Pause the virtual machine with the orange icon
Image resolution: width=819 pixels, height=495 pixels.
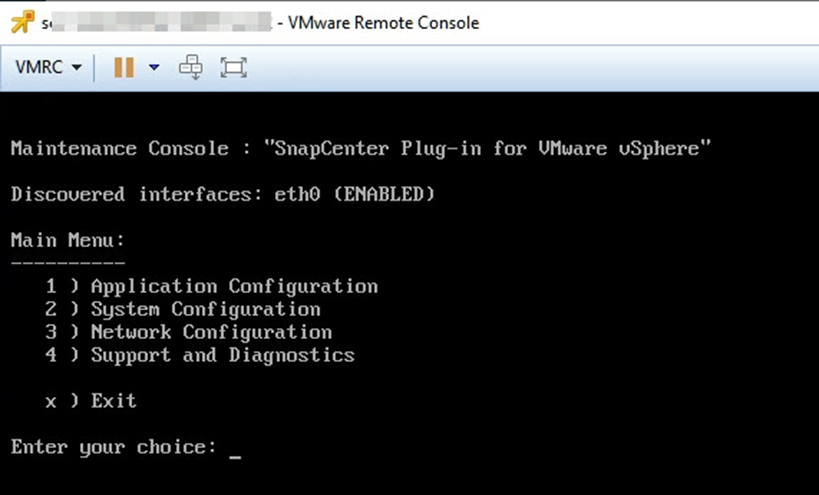coord(124,68)
